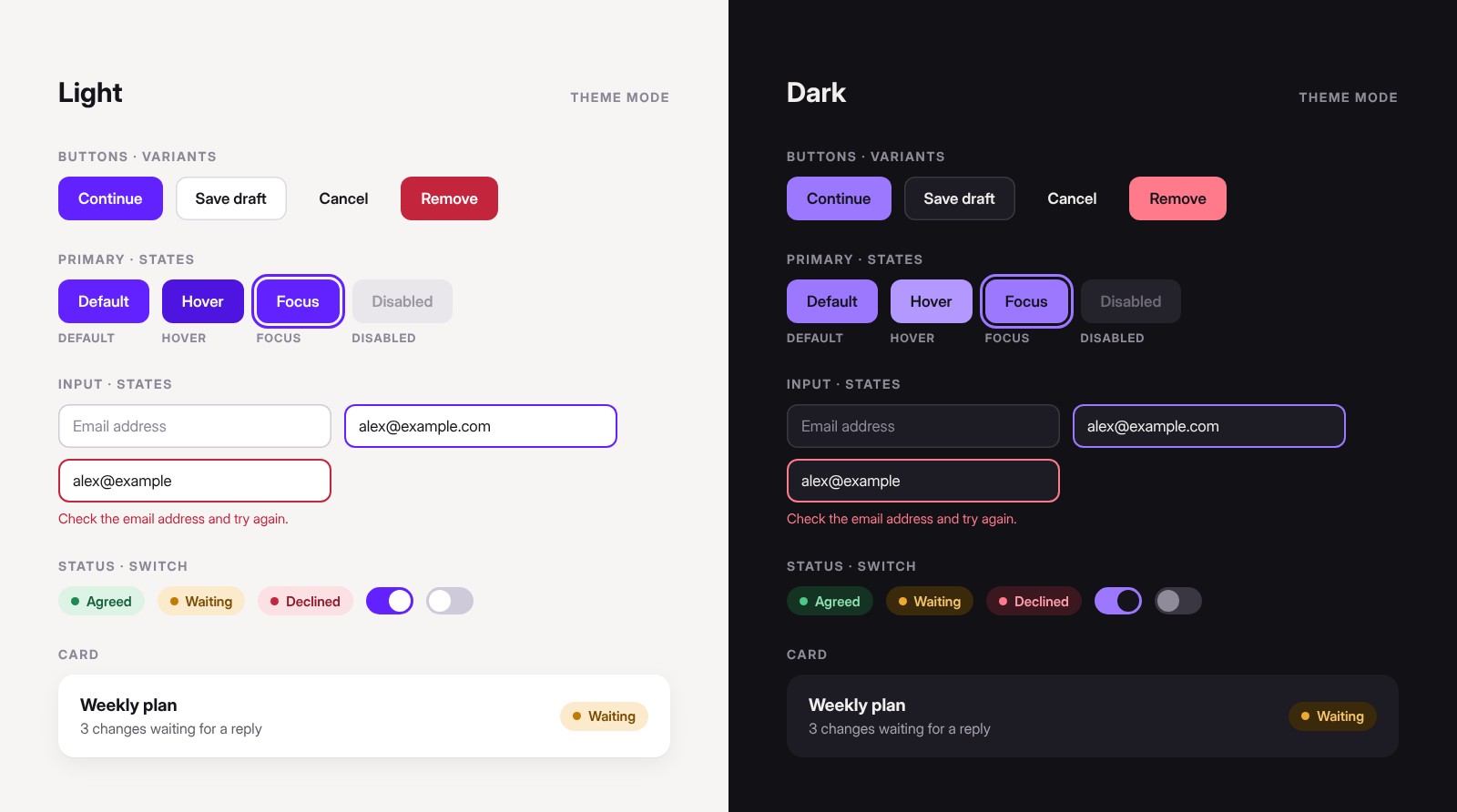This screenshot has width=1457, height=812.
Task: Click the Disabled button in Light panel
Action: [x=402, y=301]
